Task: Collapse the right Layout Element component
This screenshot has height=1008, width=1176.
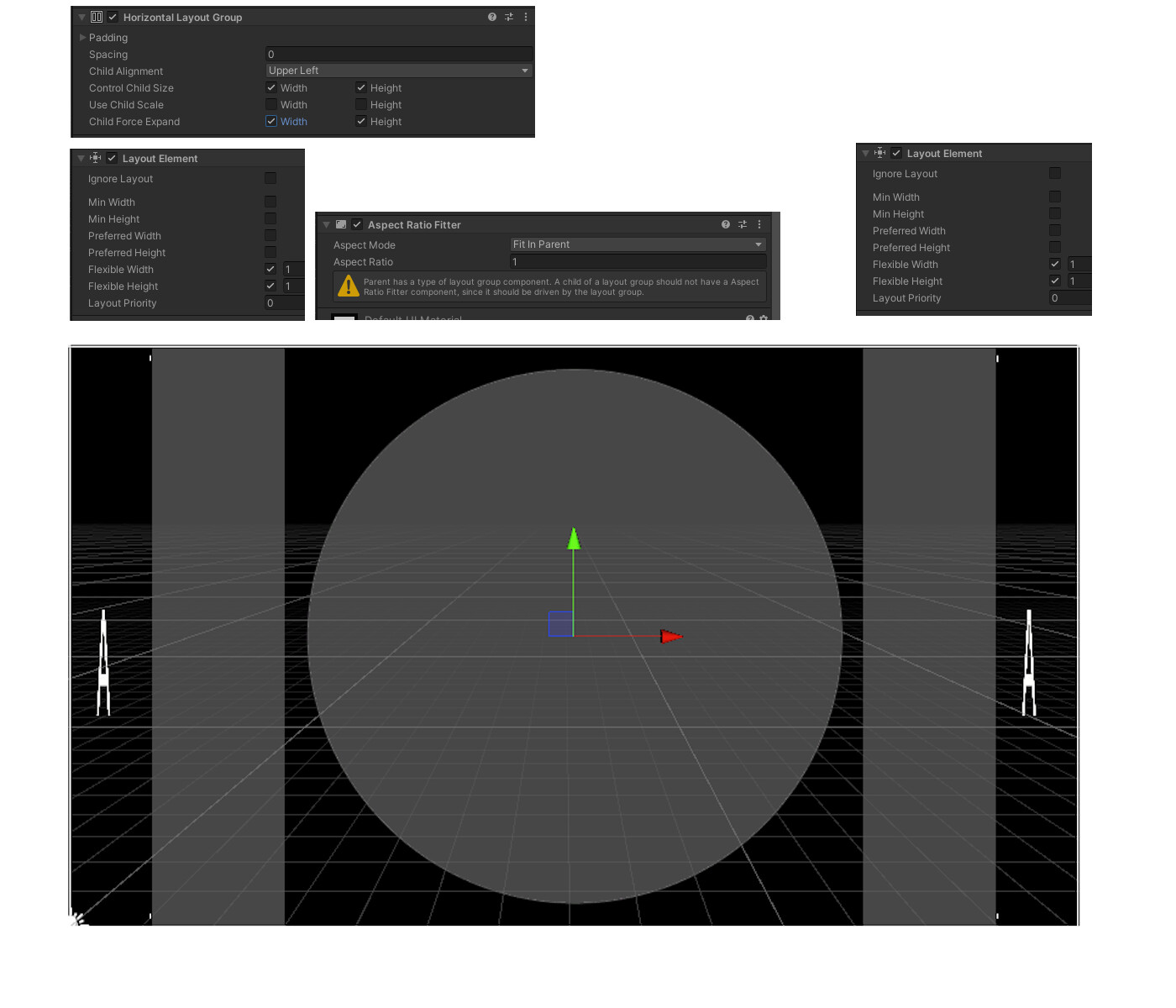Action: click(x=866, y=153)
